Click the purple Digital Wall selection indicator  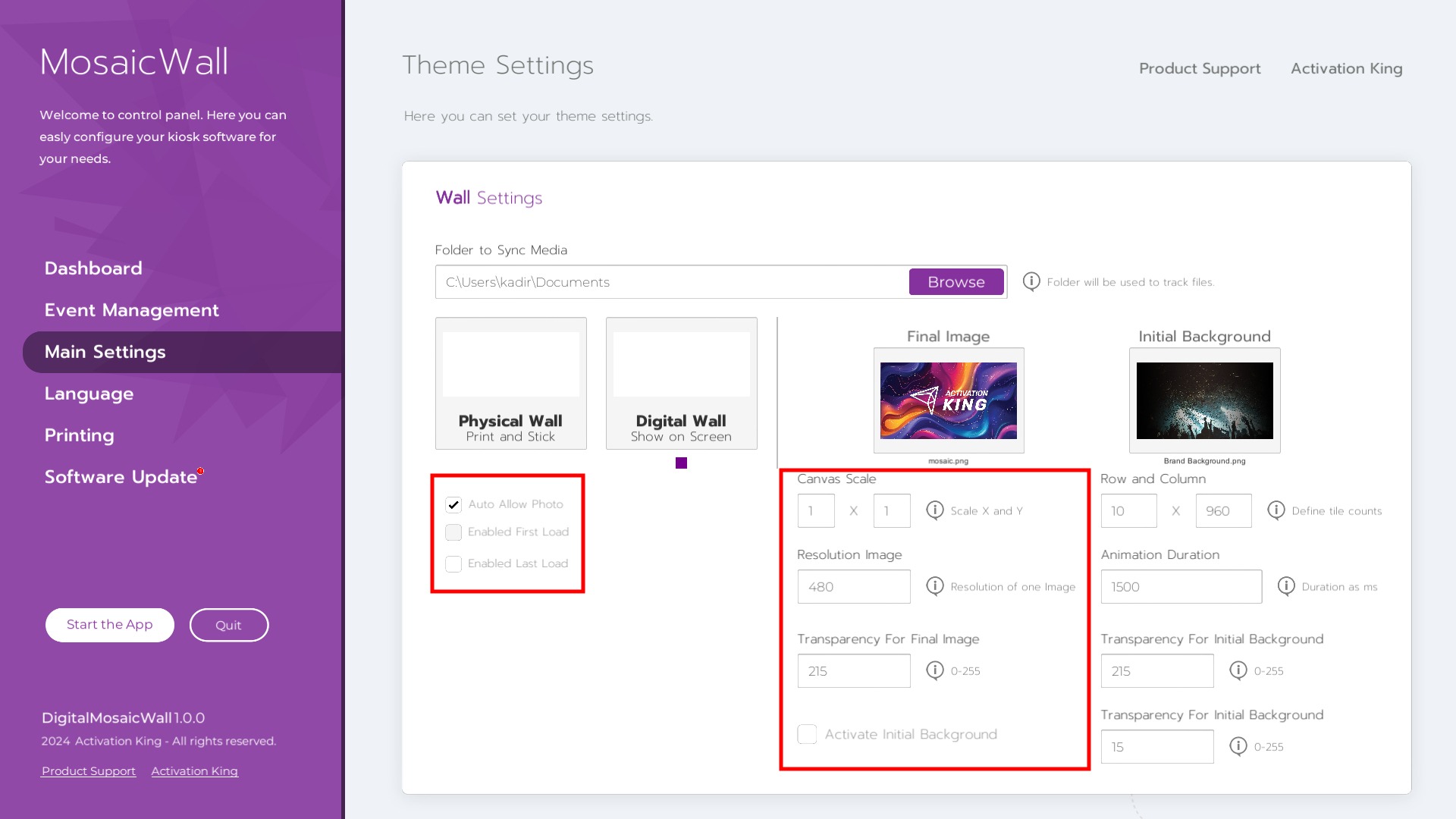pos(681,463)
